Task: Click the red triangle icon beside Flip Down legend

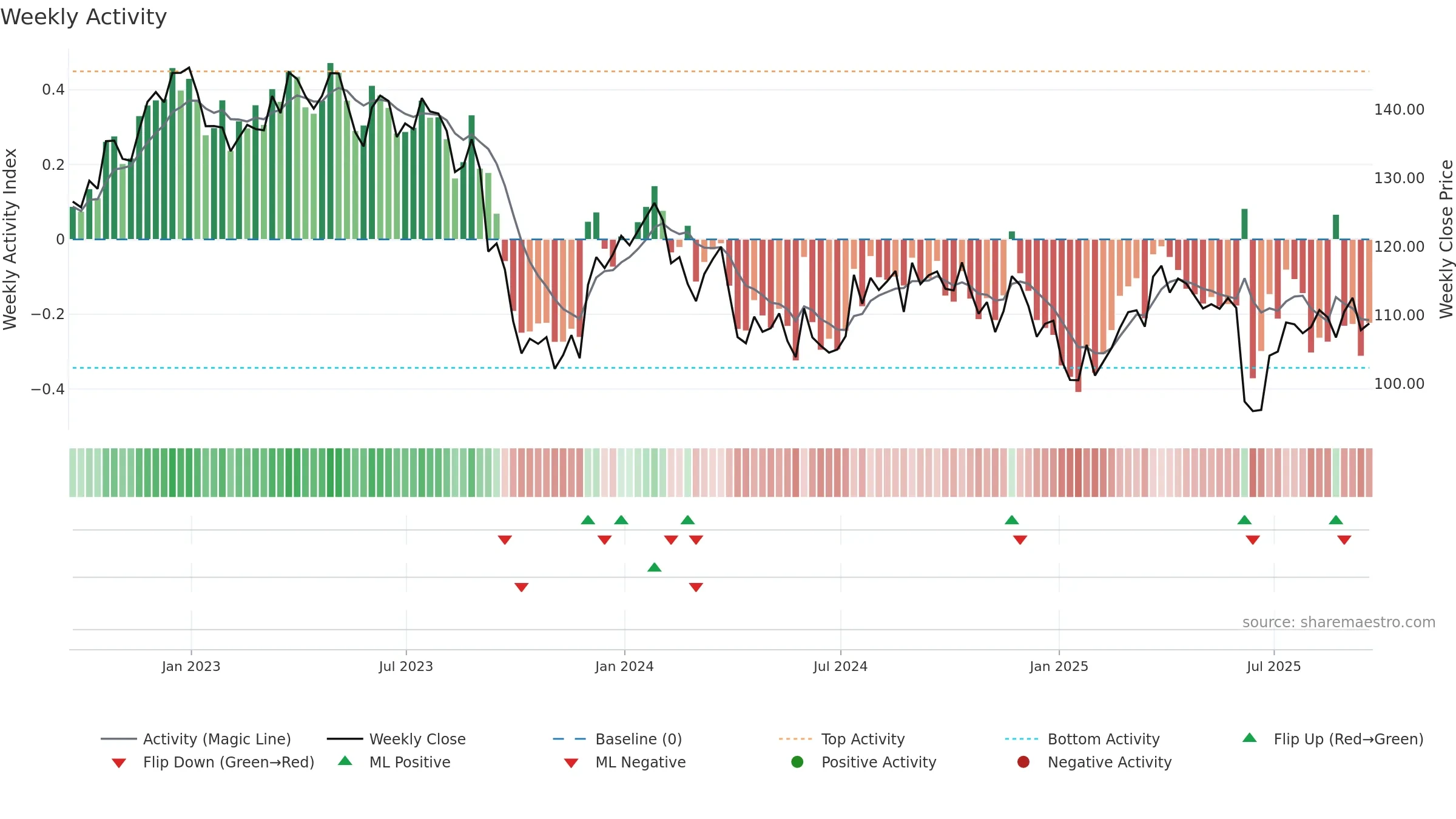Action: tap(119, 763)
